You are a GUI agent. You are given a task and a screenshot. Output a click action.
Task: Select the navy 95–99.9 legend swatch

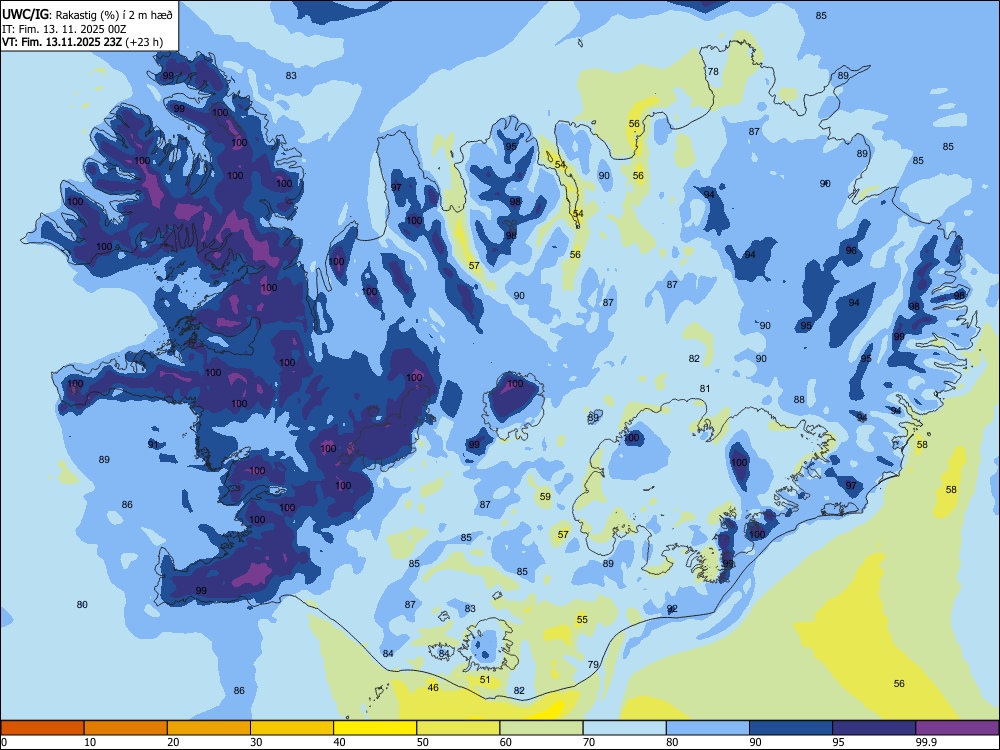[874, 728]
